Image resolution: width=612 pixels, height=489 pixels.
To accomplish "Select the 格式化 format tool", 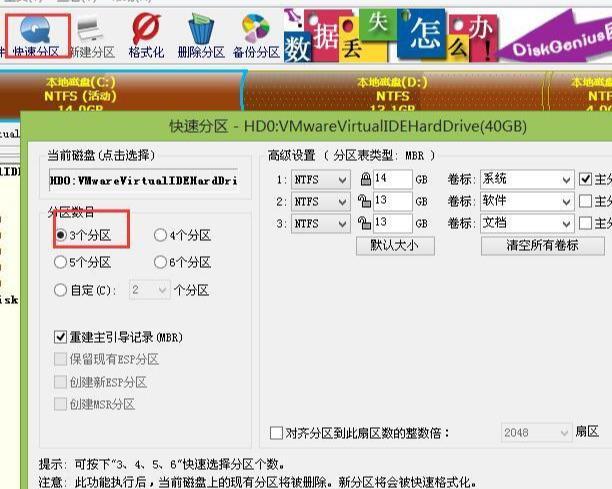I will [x=146, y=37].
